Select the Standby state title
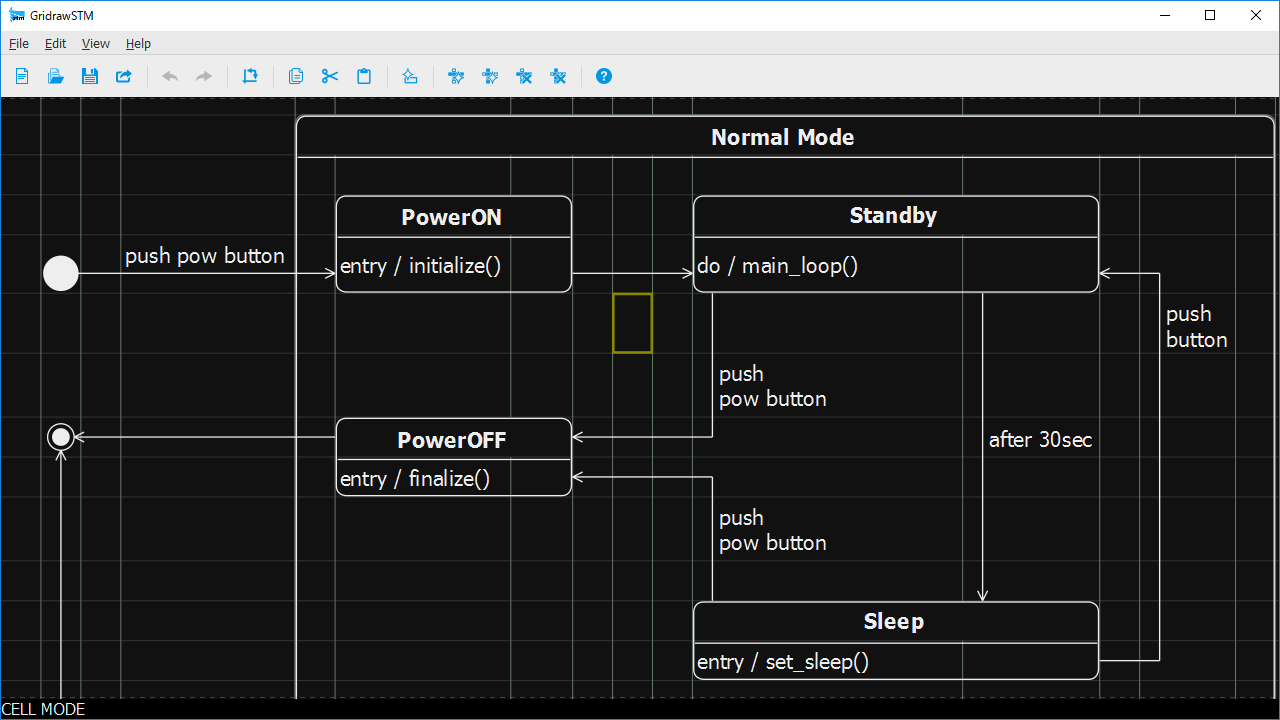This screenshot has width=1280, height=720. [x=893, y=216]
